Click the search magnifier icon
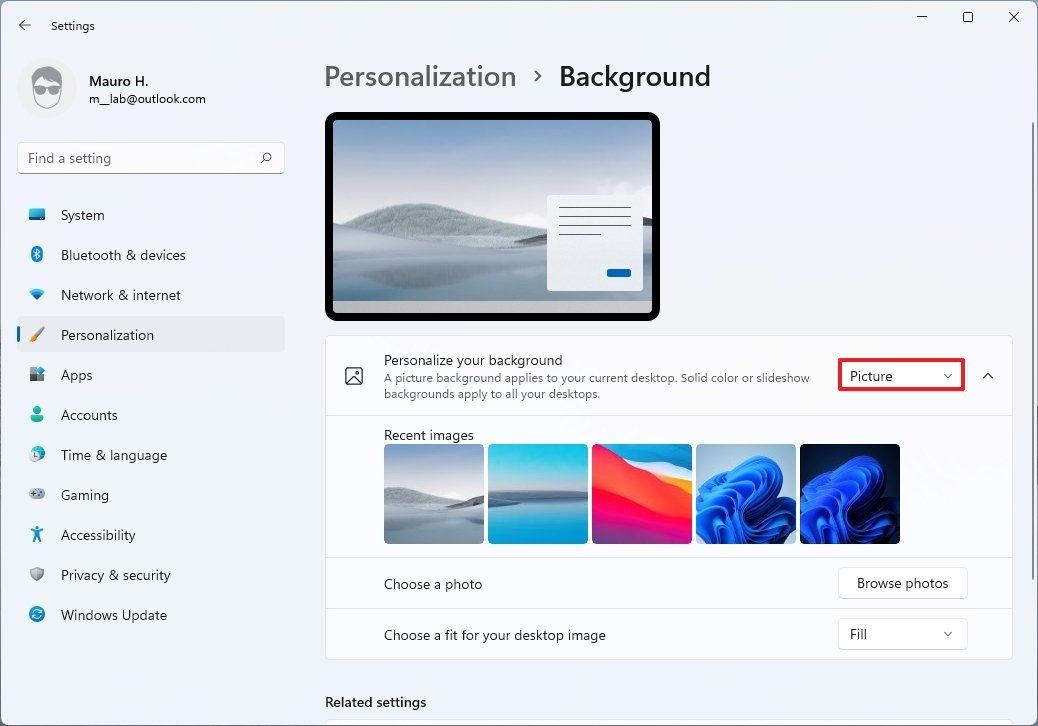This screenshot has width=1038, height=726. coord(266,158)
